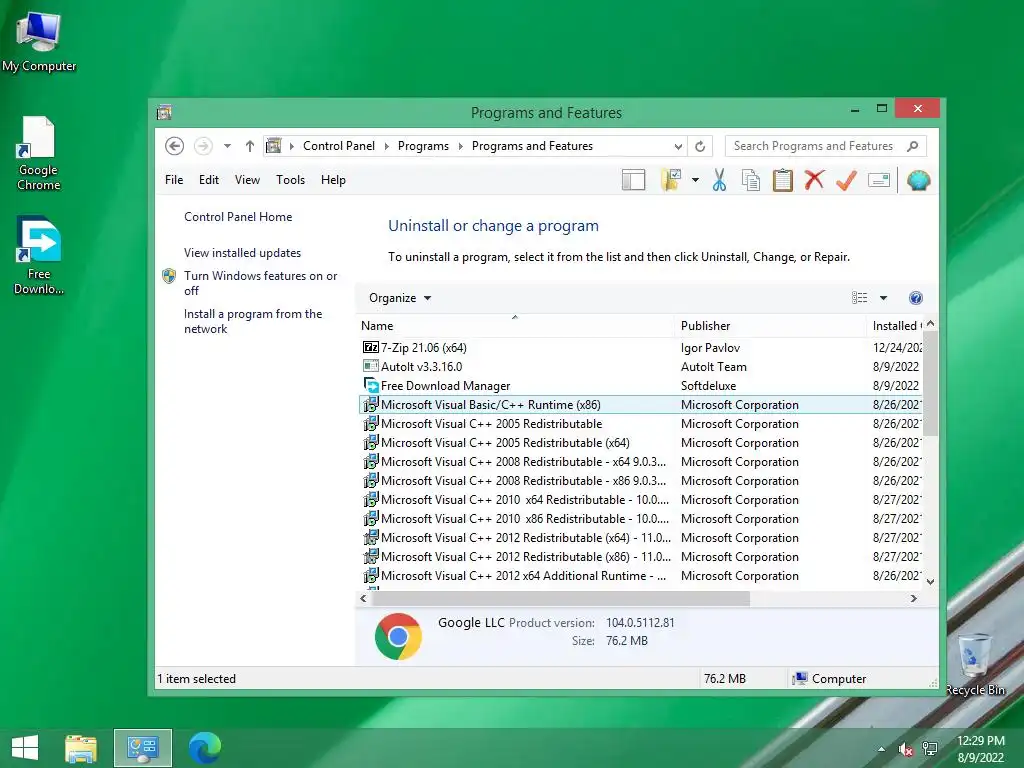Click the Paste clipboard icon
Screen dimensions: 1024x768
[x=782, y=180]
